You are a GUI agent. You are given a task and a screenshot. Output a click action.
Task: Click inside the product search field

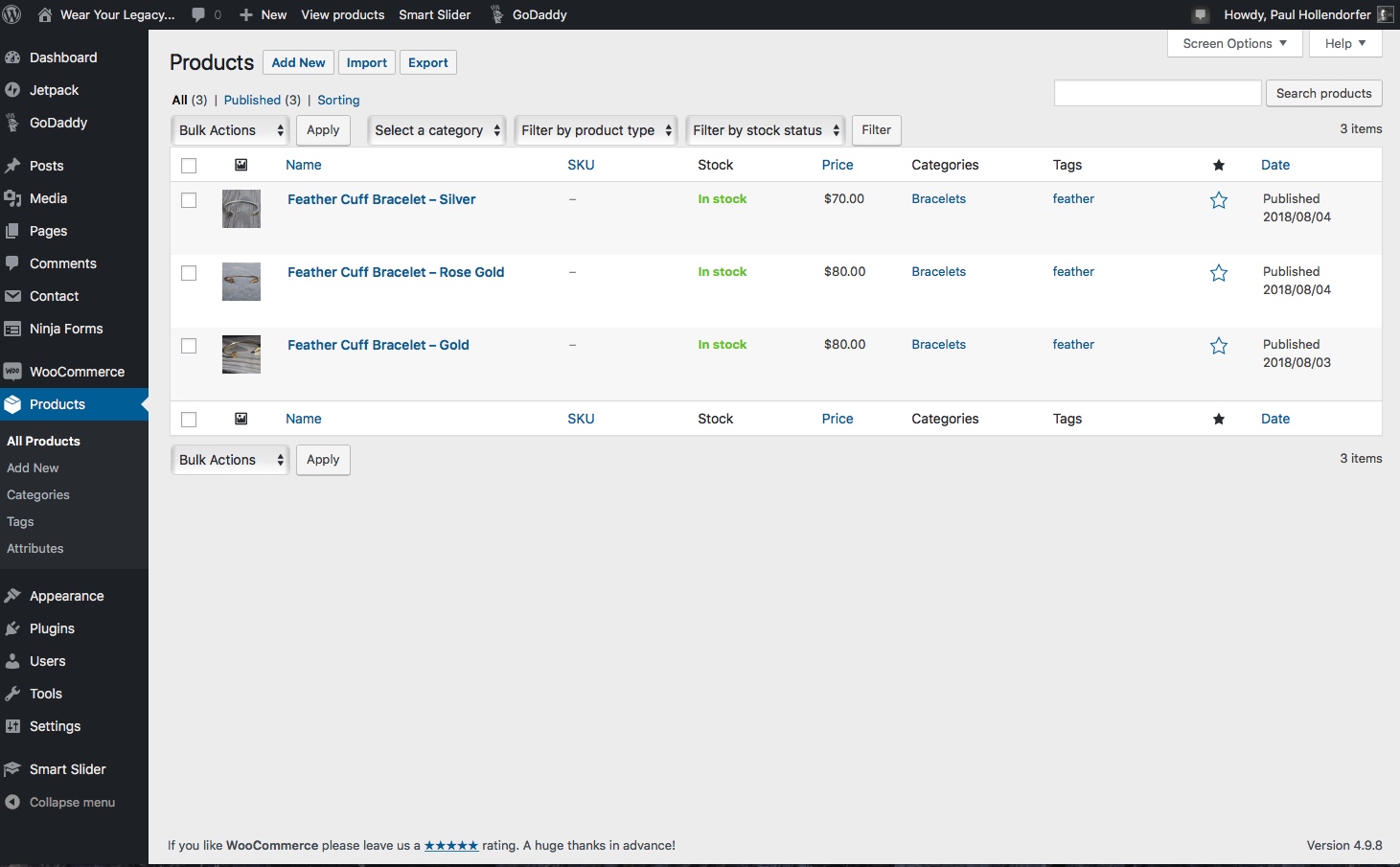(1158, 93)
